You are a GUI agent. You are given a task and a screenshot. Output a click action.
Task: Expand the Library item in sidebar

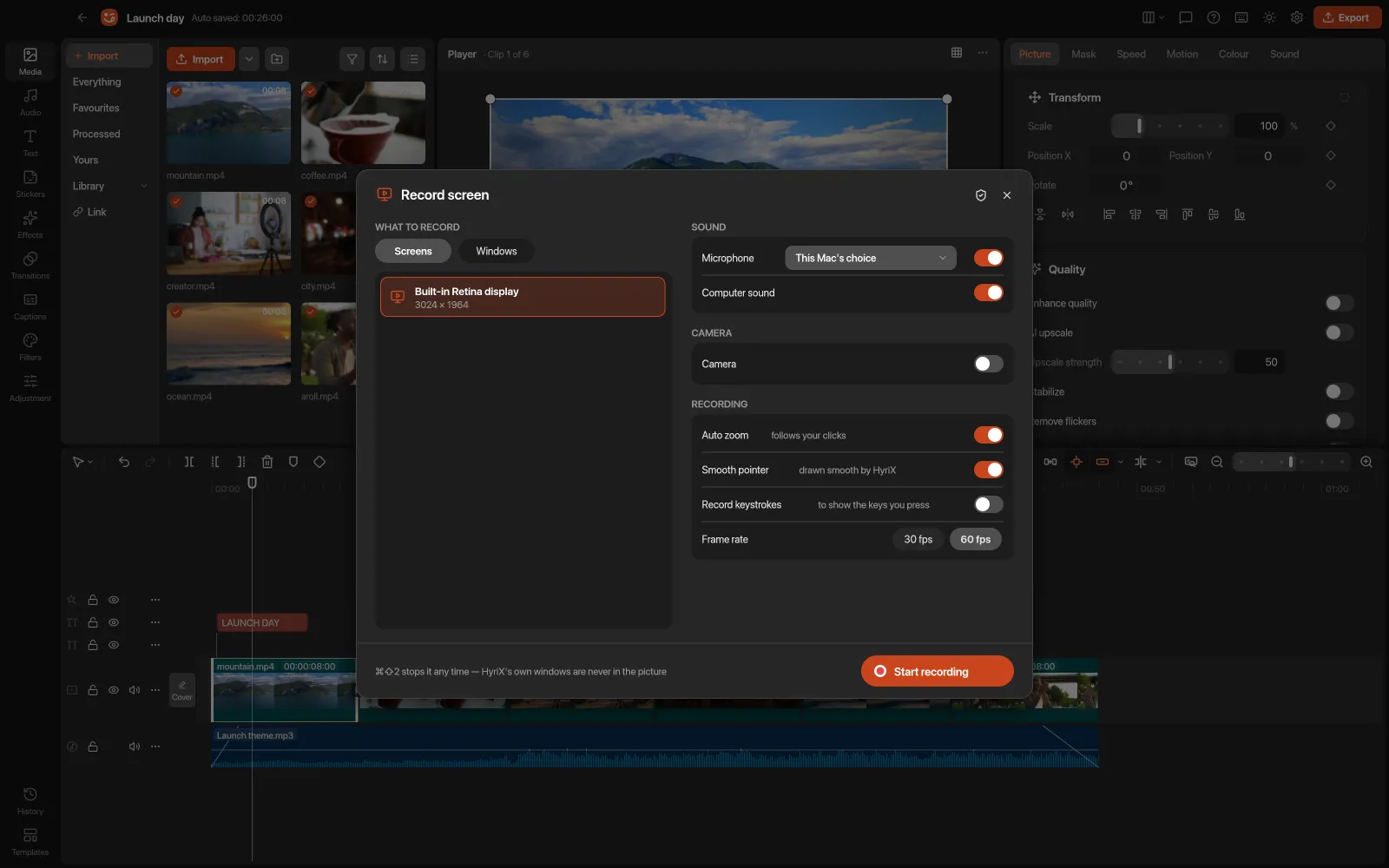(109, 186)
